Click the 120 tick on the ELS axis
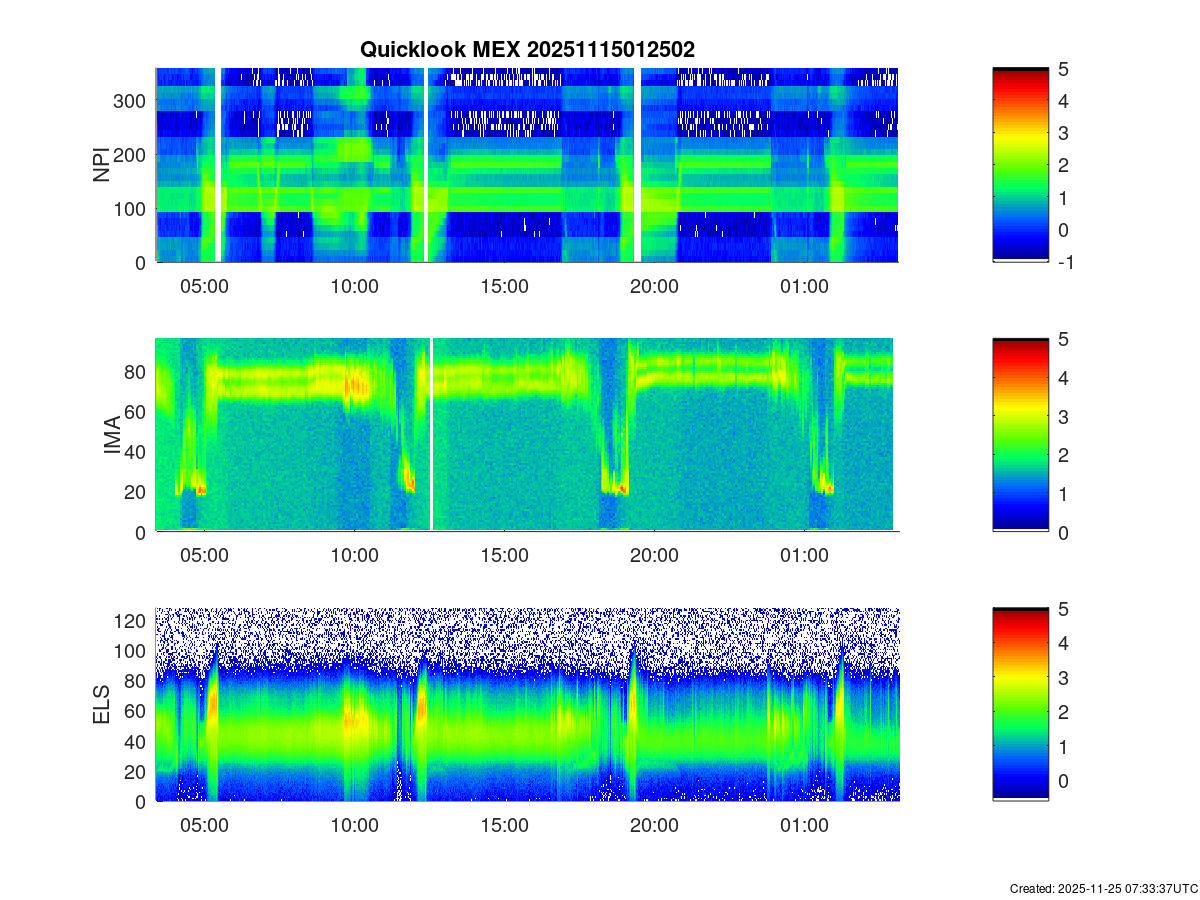 point(132,621)
